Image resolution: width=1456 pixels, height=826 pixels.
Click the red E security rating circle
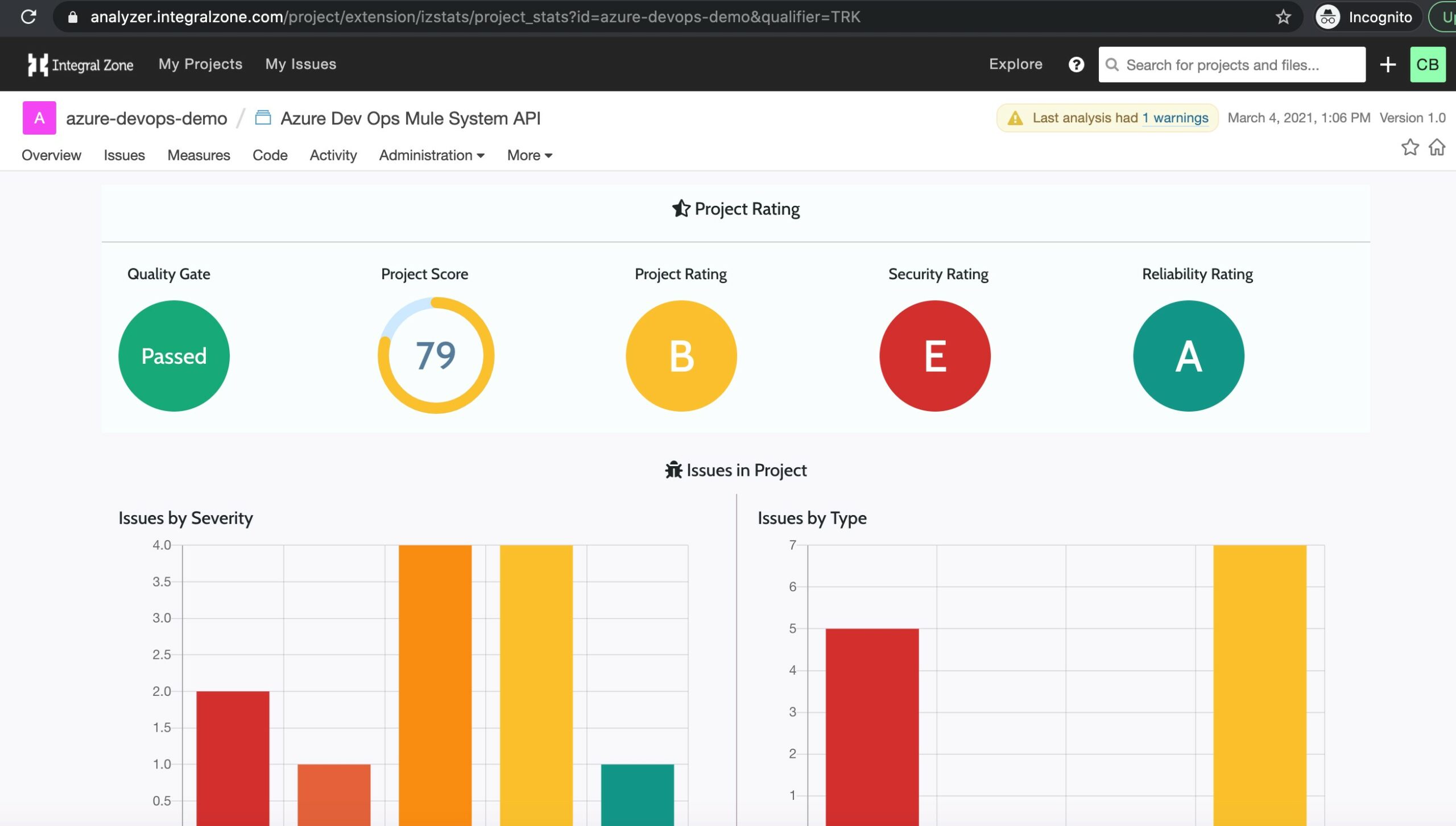pyautogui.click(x=935, y=356)
